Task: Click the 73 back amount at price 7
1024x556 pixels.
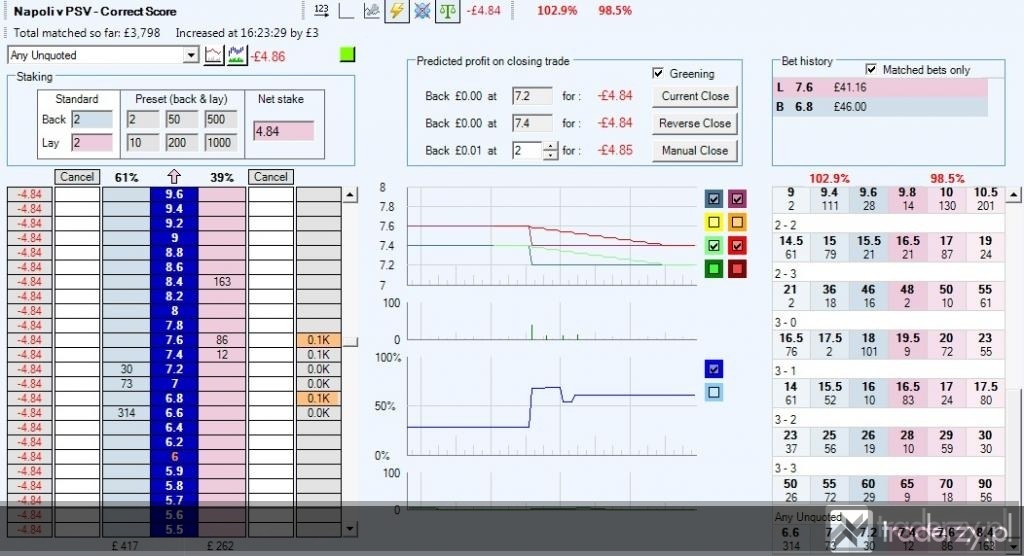Action: (x=126, y=384)
